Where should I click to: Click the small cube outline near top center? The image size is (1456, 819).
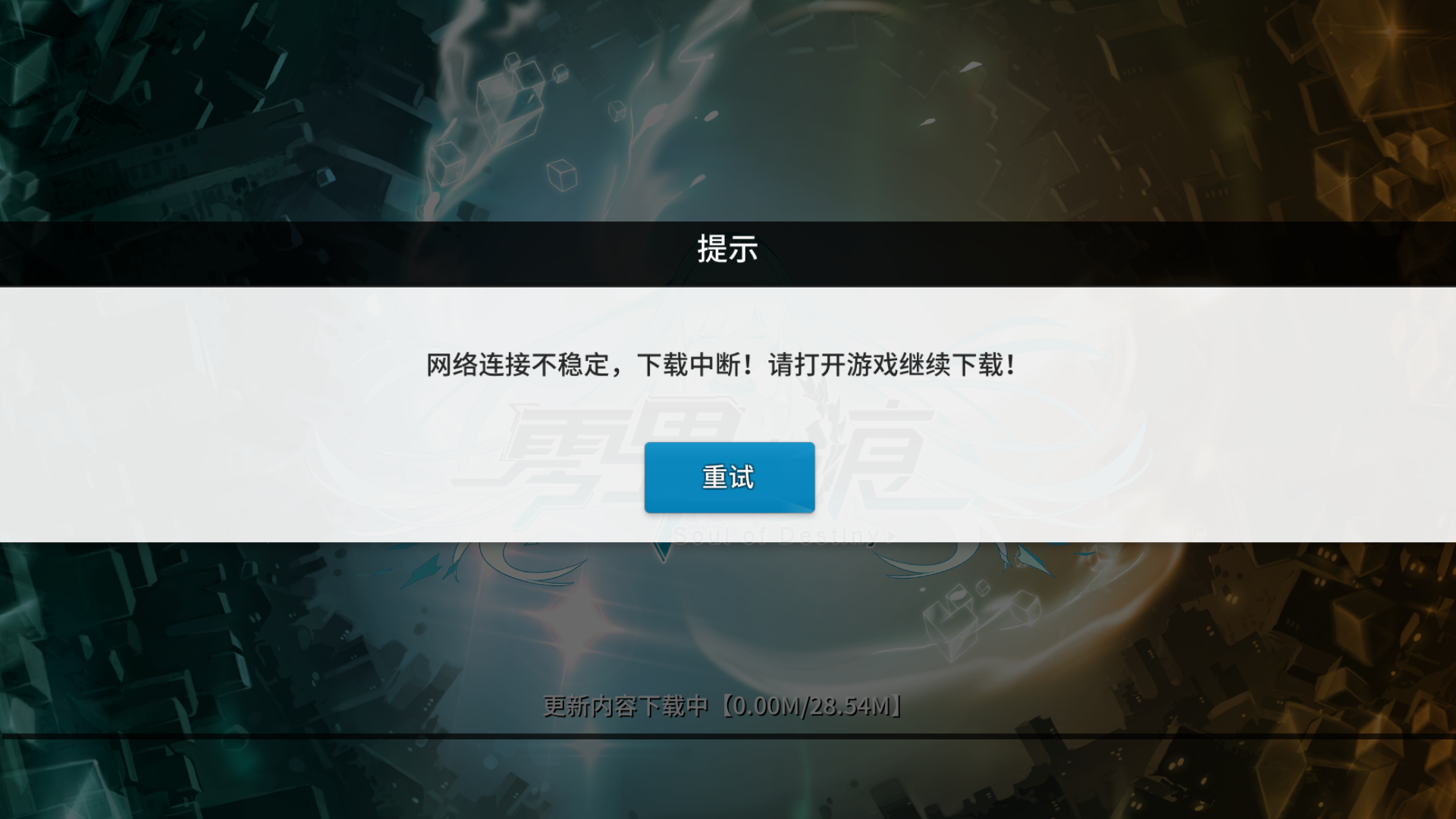click(x=617, y=110)
